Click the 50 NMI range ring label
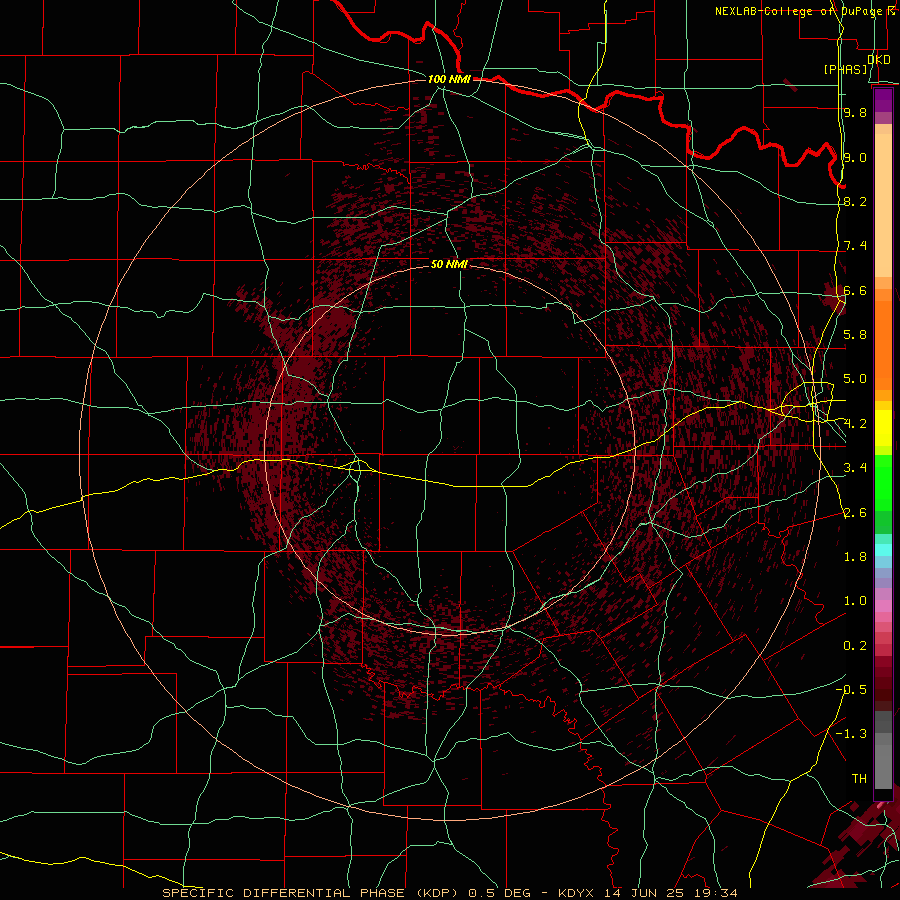 tap(449, 264)
